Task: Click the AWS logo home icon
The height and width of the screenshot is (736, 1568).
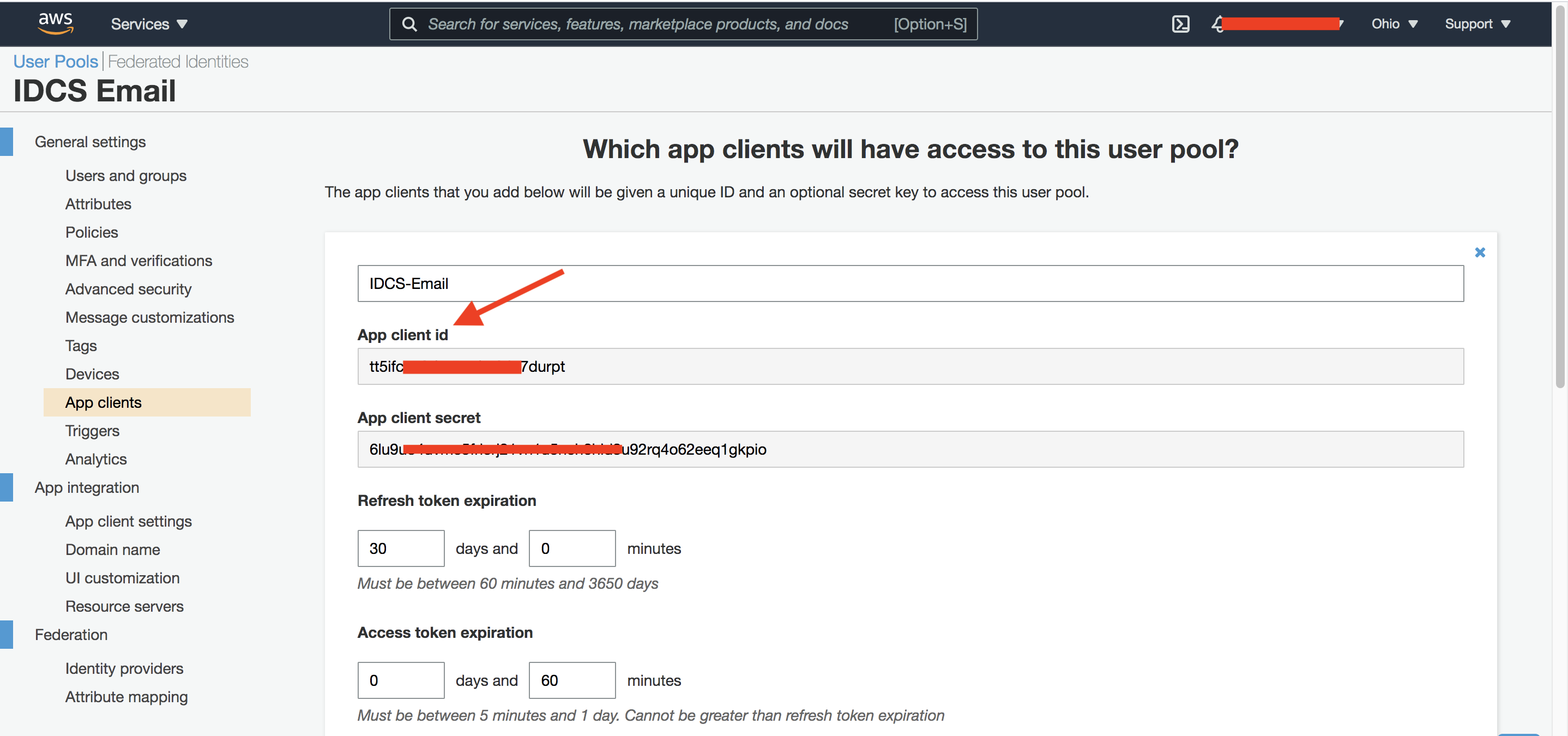Action: tap(56, 23)
